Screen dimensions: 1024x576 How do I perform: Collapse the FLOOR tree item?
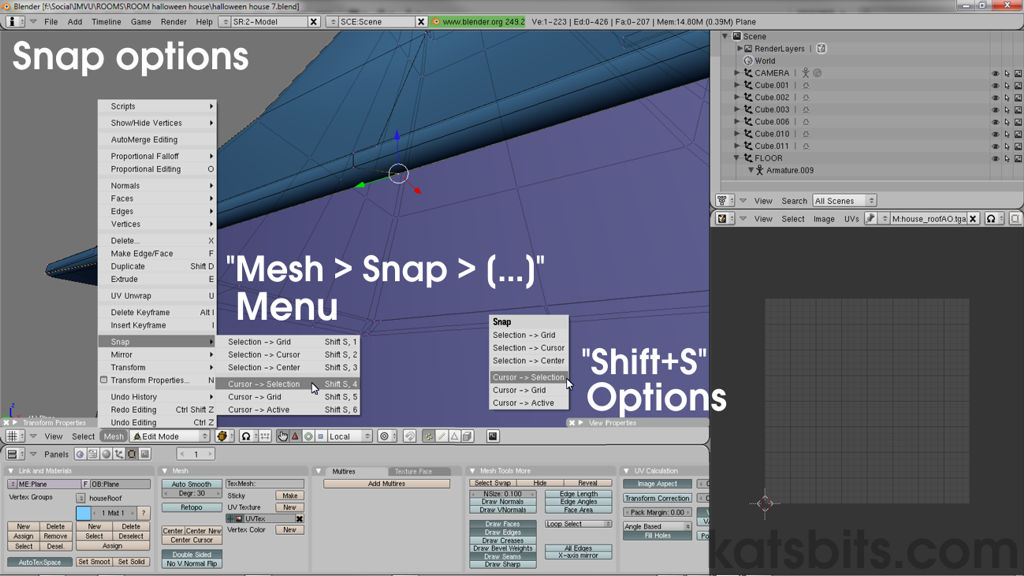737,158
